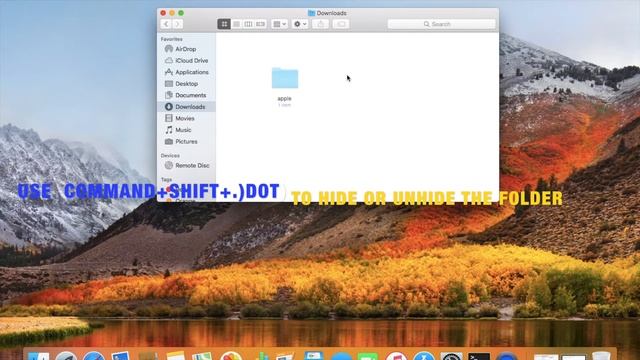Select the apple folder
This screenshot has width=640, height=360.
[285, 78]
